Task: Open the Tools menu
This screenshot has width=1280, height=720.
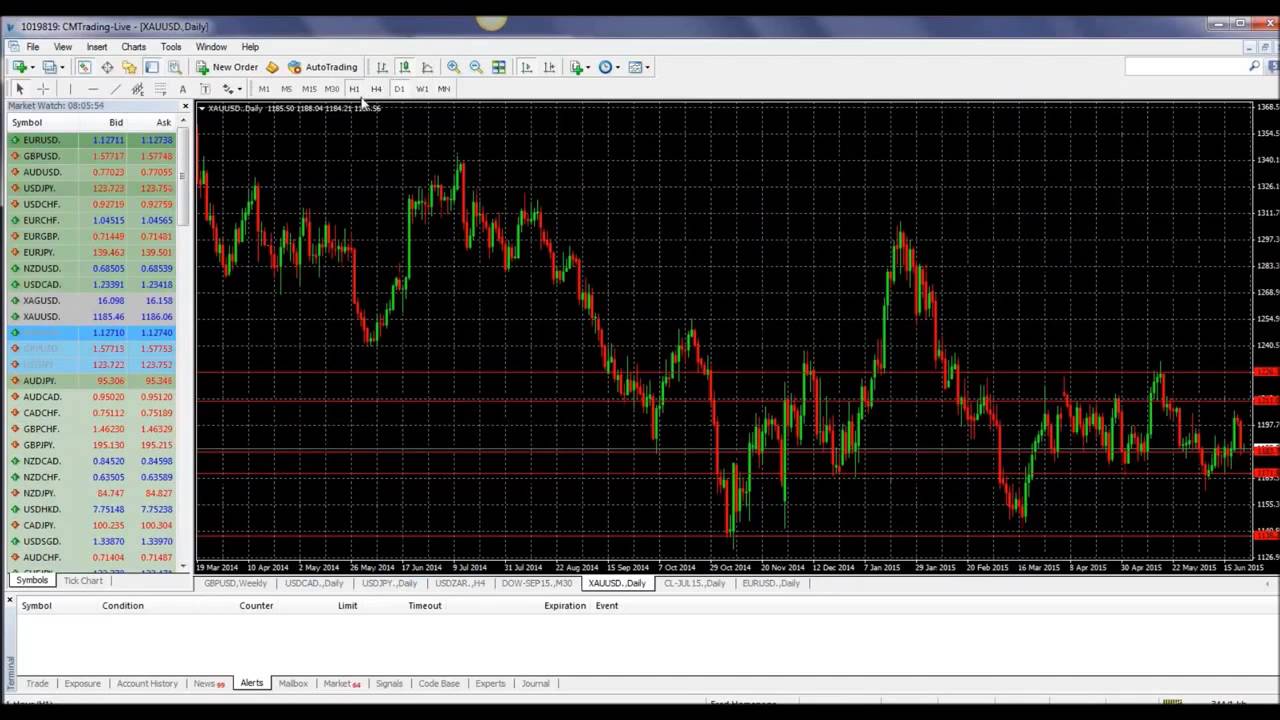Action: 171,47
